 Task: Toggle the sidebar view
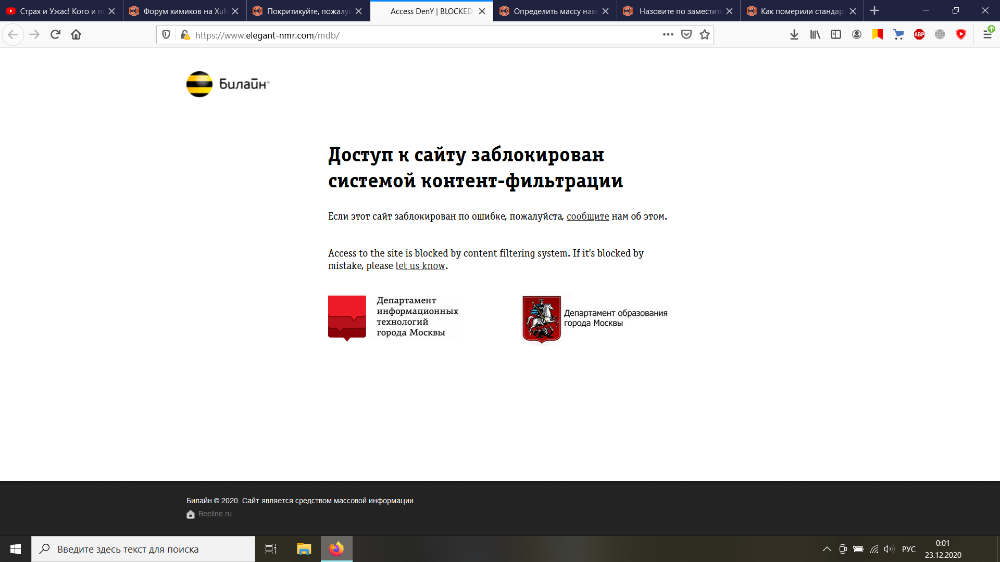point(835,34)
